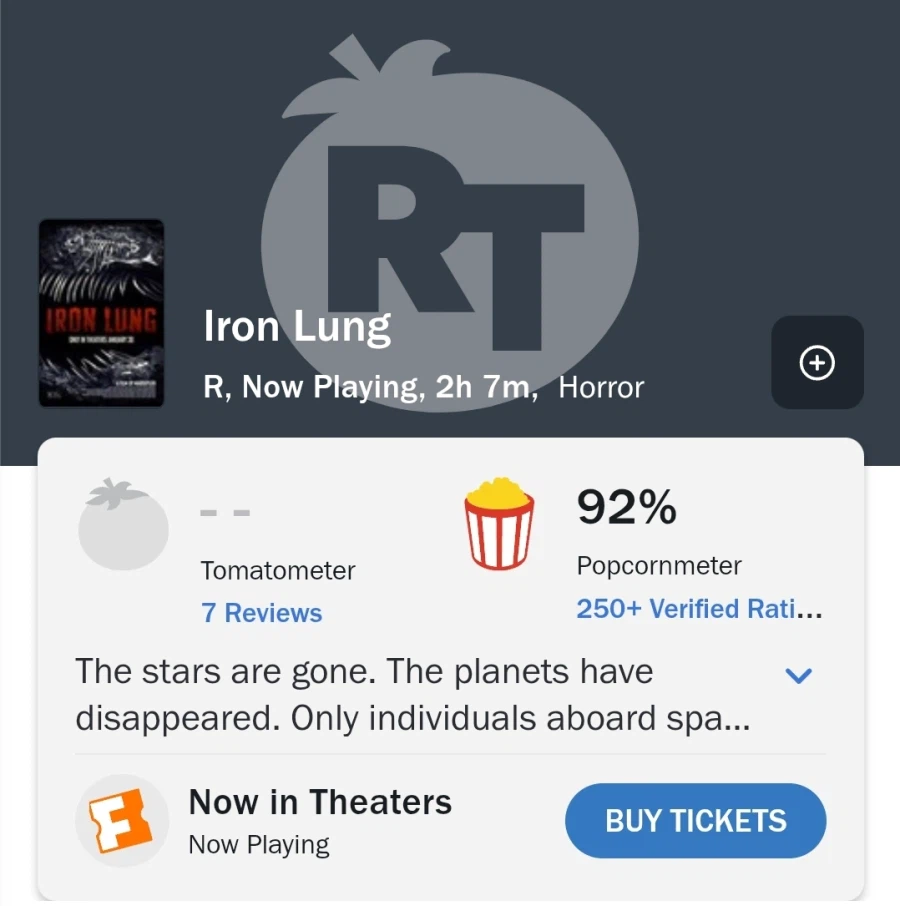Click the Popcornmeter label

click(x=659, y=566)
